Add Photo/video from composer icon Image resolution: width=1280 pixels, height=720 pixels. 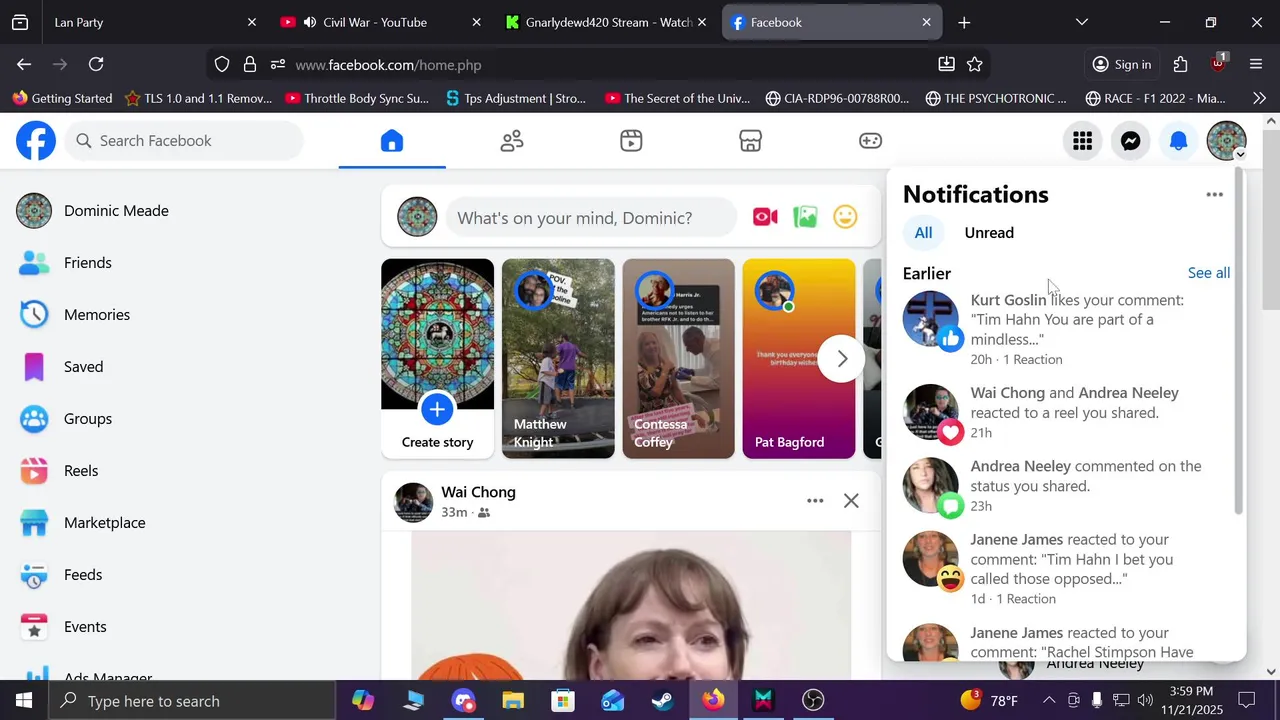806,217
